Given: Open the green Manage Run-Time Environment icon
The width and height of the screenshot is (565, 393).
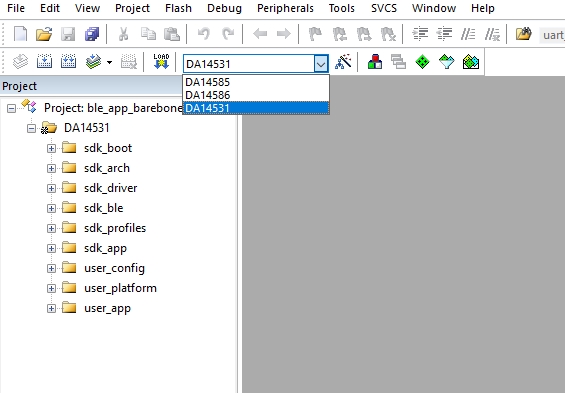Looking at the screenshot, I should pos(422,62).
